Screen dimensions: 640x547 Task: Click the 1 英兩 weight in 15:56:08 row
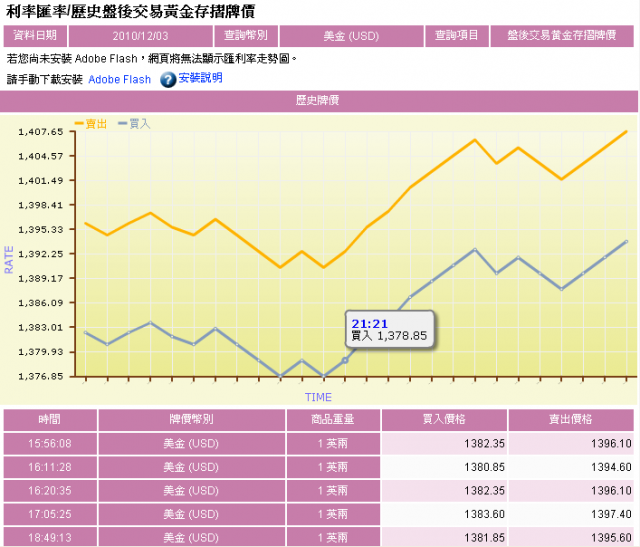pyautogui.click(x=333, y=444)
